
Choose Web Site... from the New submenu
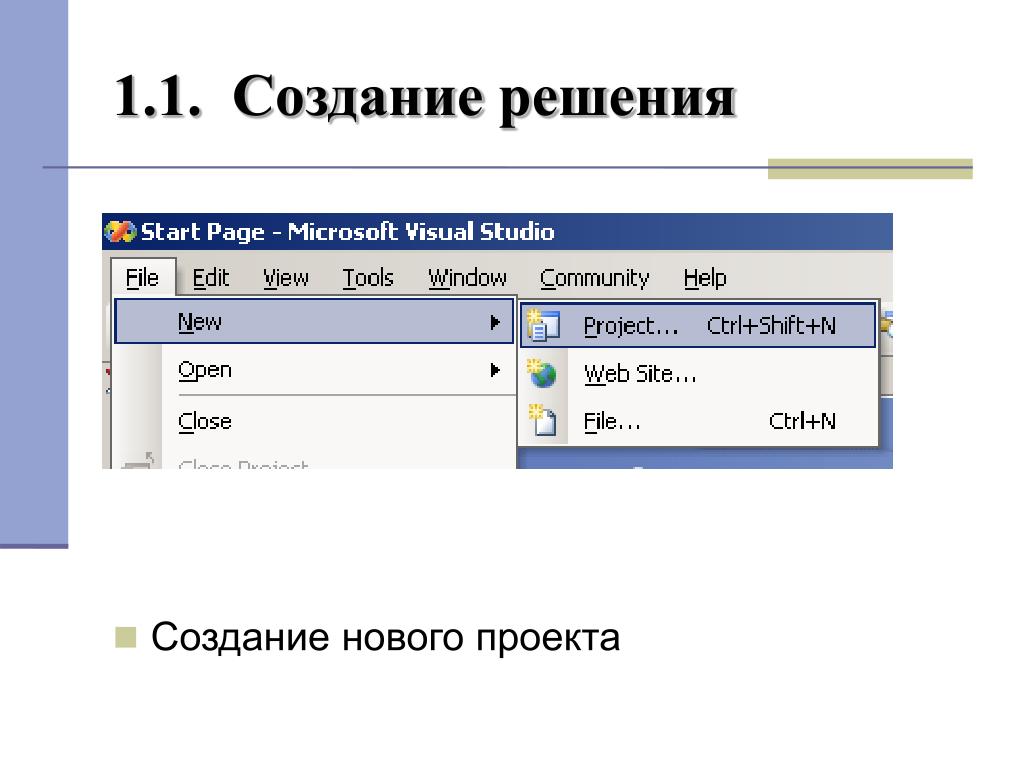(697, 374)
